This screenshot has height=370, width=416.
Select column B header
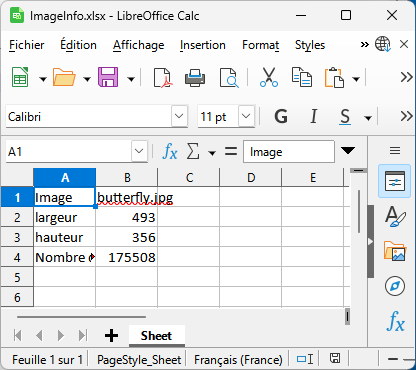[127, 177]
